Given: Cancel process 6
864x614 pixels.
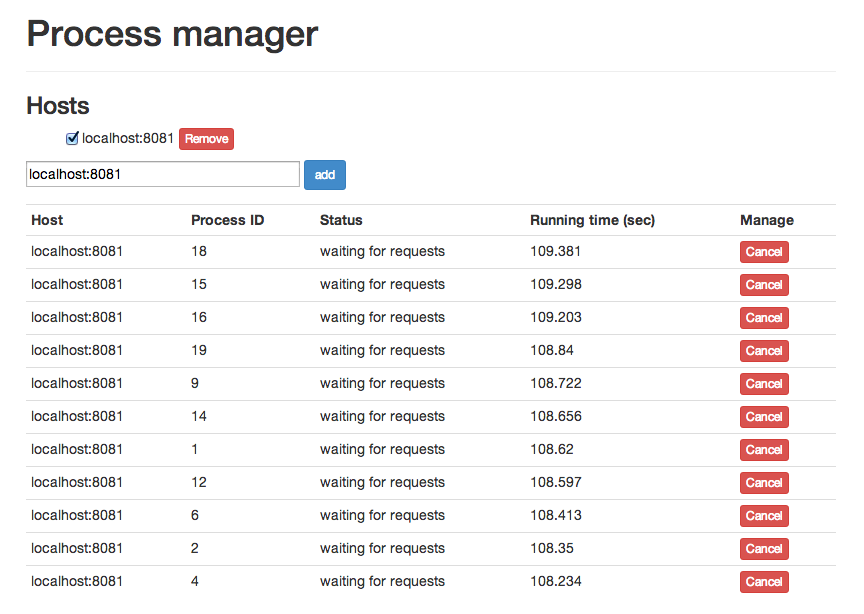Looking at the screenshot, I should coord(764,515).
